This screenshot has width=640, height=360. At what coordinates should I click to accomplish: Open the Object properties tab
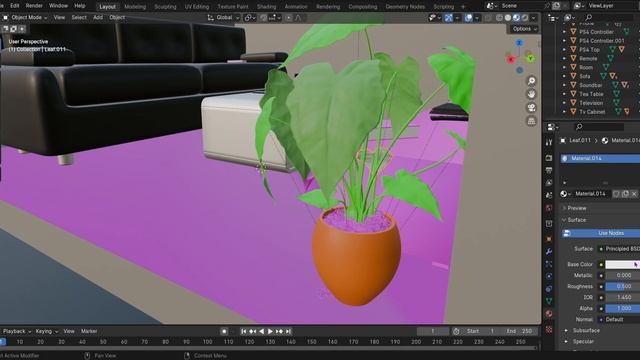click(x=549, y=239)
